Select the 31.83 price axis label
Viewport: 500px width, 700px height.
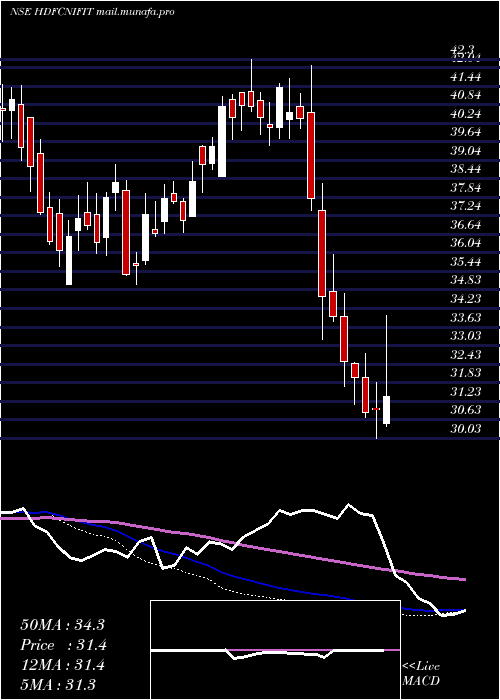tap(465, 374)
